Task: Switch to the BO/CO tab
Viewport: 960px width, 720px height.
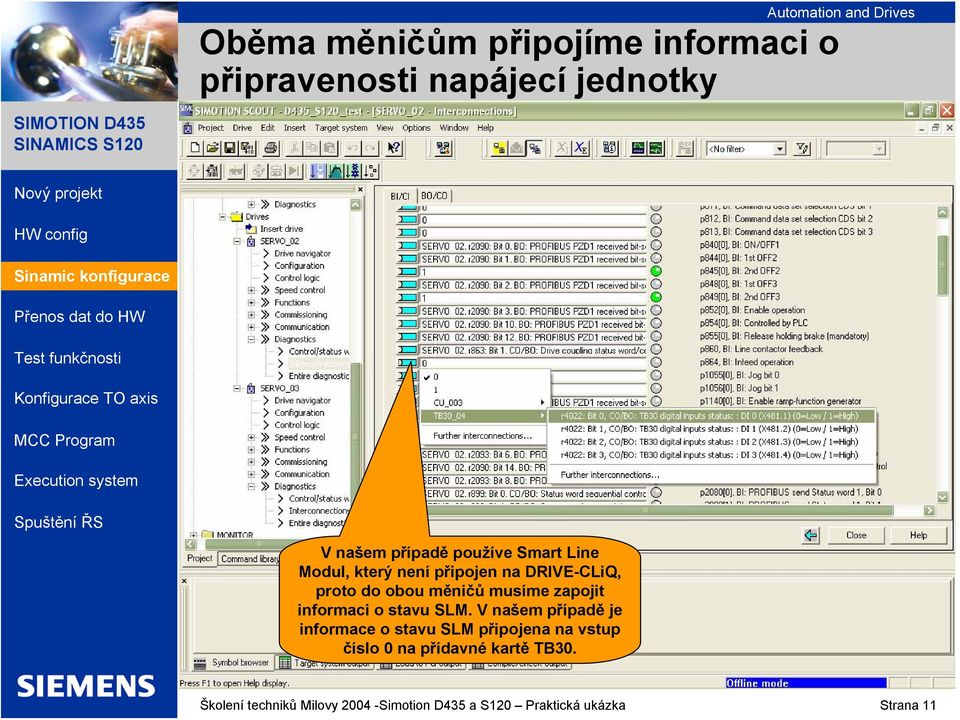Action: 434,196
